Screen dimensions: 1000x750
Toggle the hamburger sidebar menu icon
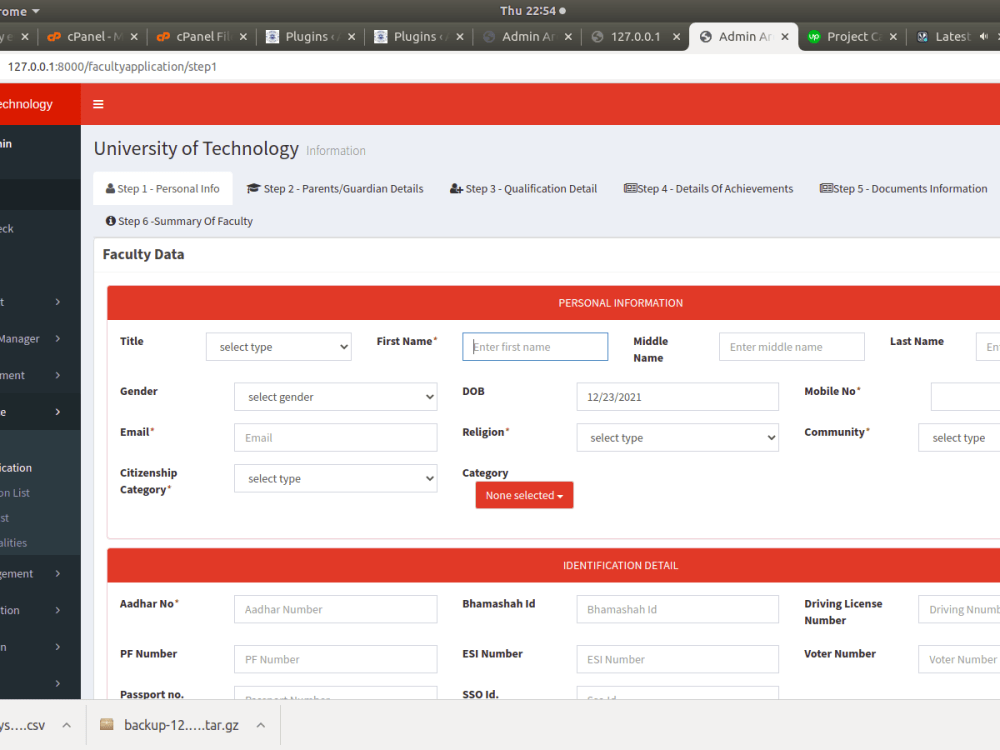[98, 104]
